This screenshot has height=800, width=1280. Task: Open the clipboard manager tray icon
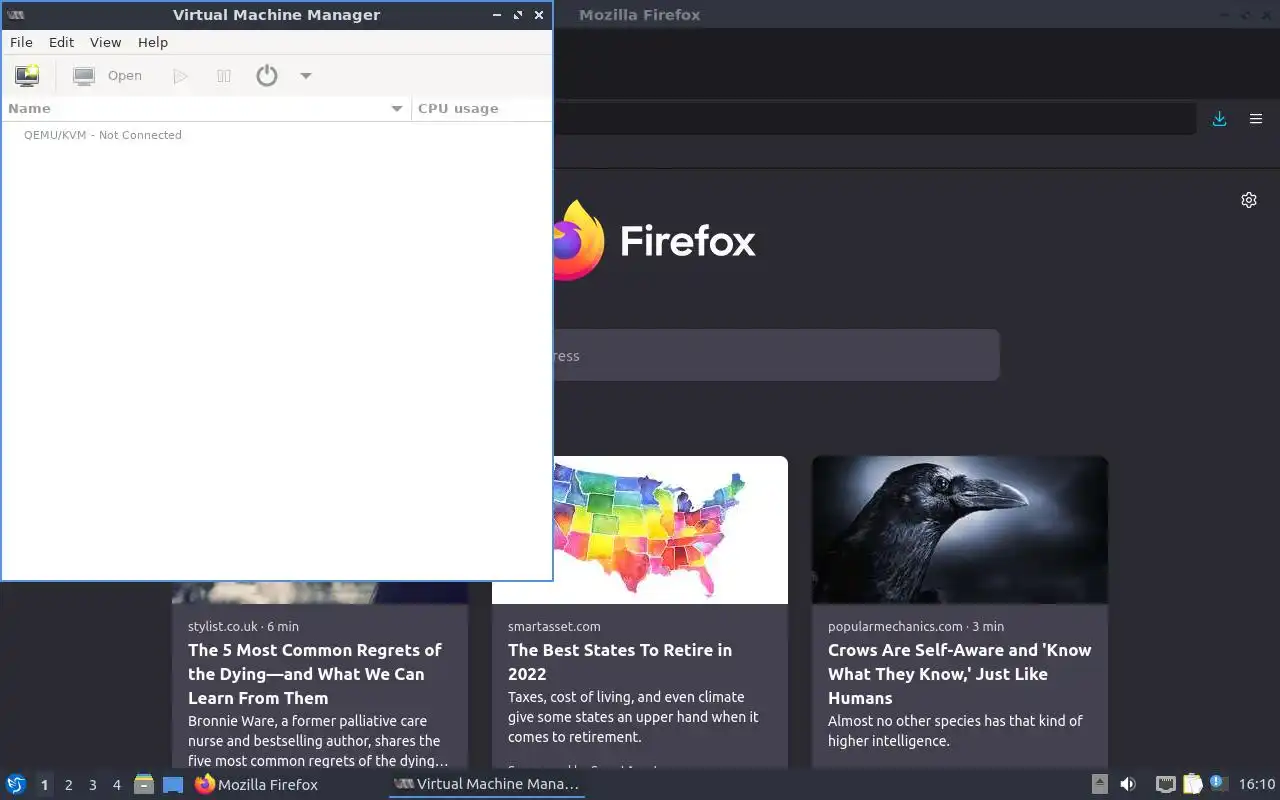point(1192,784)
